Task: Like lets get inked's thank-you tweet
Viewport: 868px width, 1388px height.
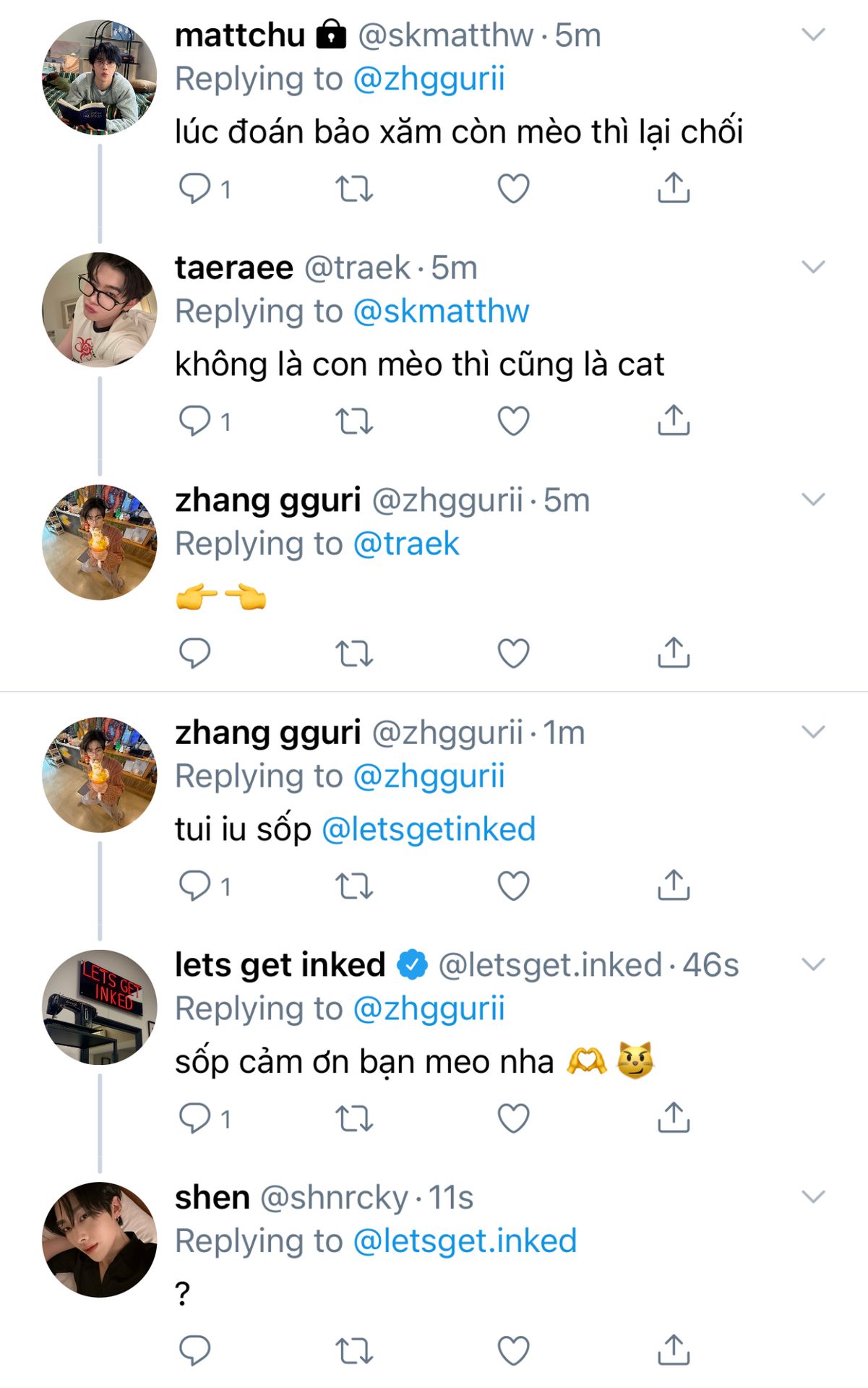Action: tap(514, 1118)
